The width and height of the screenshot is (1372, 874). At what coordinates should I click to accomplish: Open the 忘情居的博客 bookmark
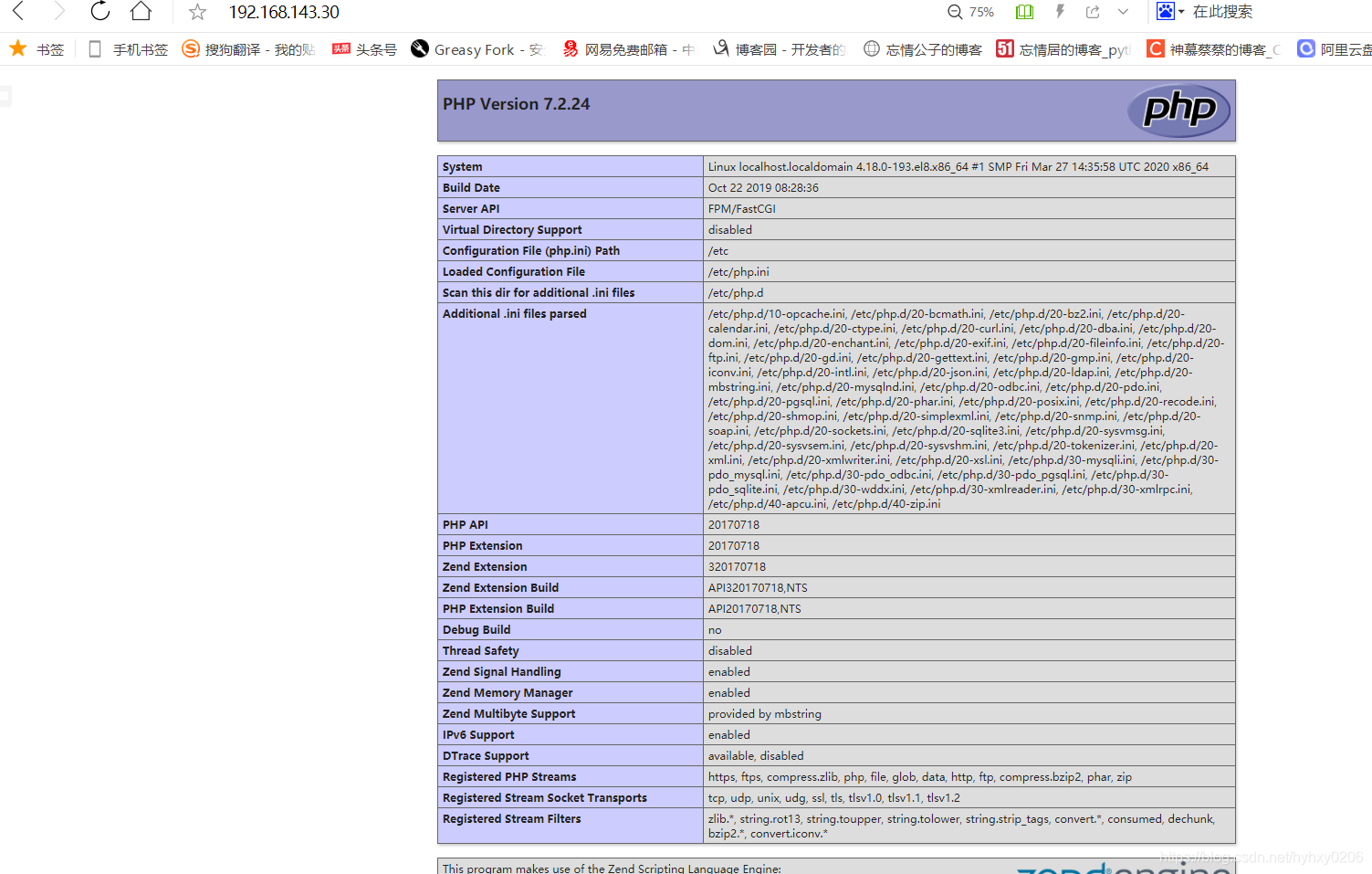click(1063, 49)
